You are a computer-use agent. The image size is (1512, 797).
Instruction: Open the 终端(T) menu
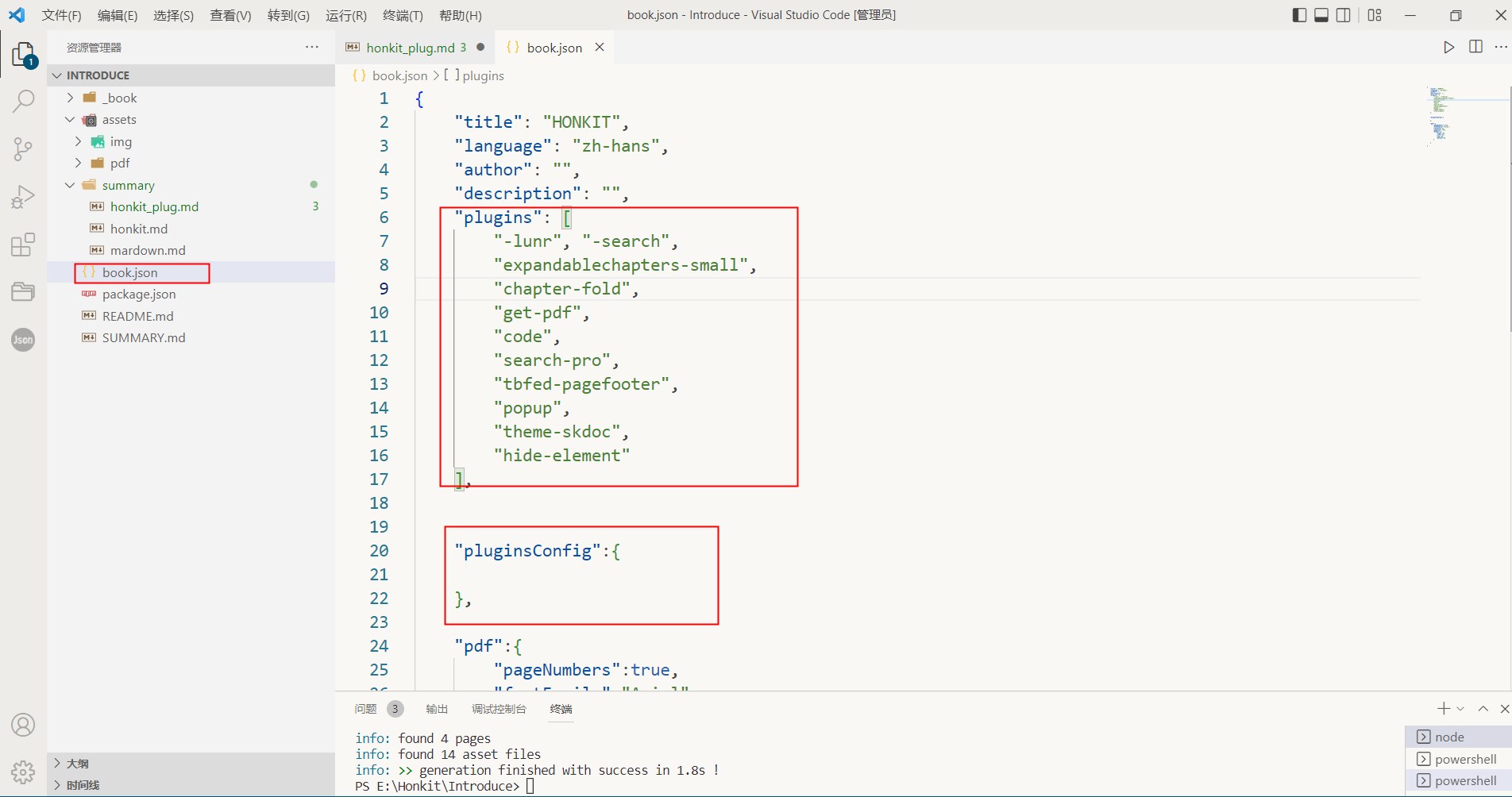[403, 15]
